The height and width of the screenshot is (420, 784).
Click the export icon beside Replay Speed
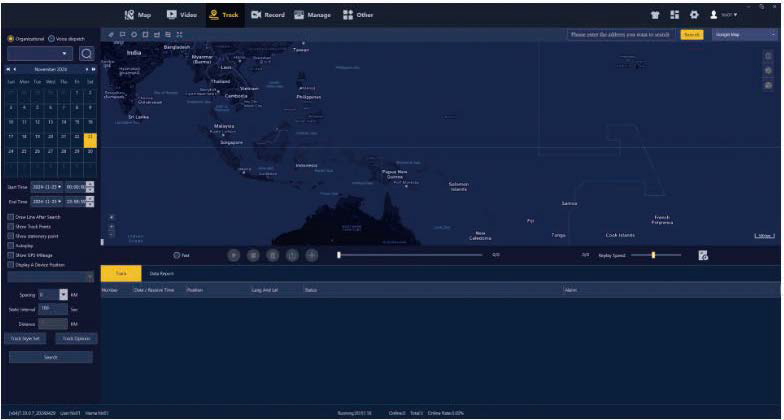(703, 255)
